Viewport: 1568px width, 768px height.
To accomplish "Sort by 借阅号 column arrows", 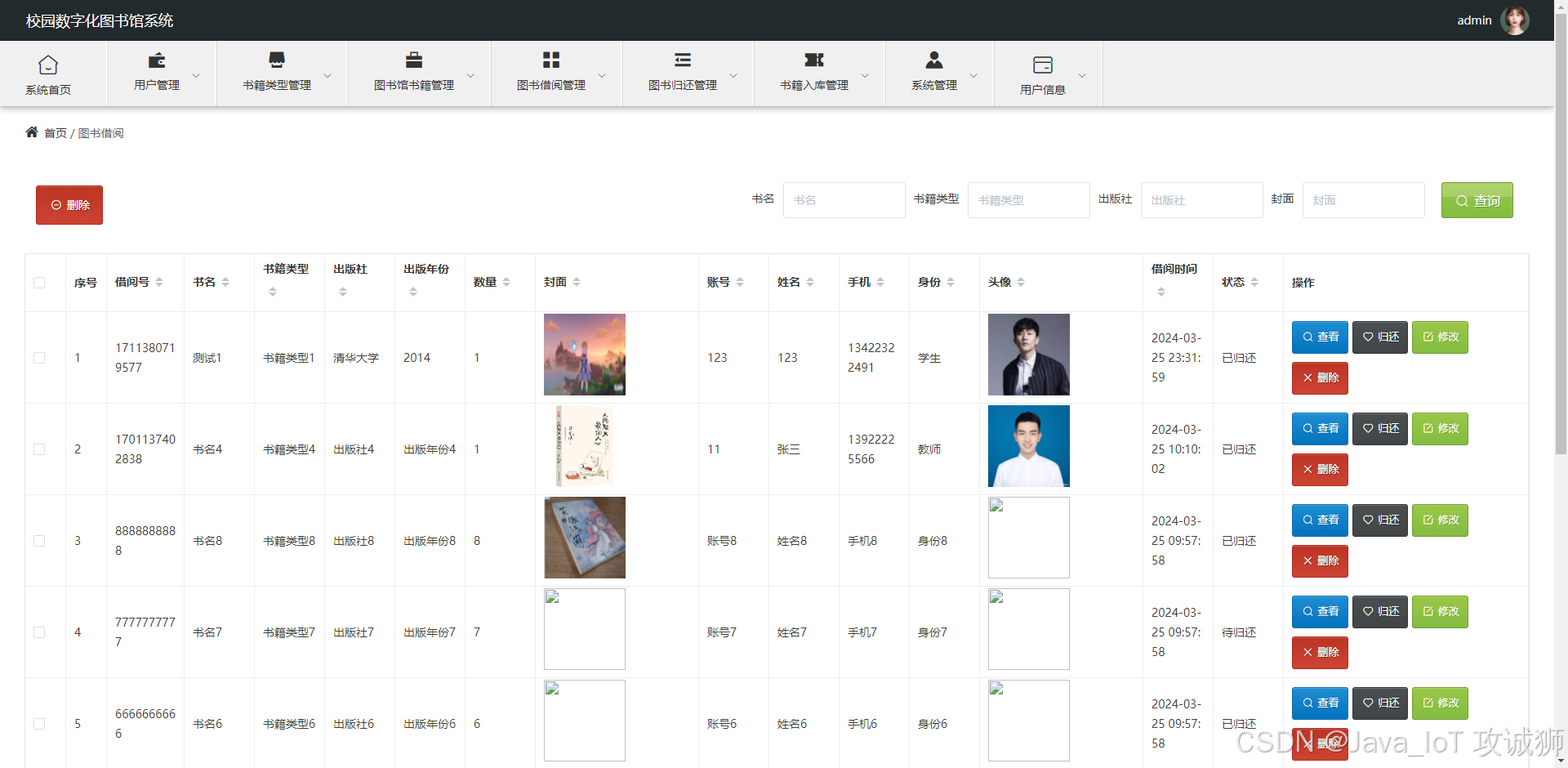I will (x=159, y=282).
